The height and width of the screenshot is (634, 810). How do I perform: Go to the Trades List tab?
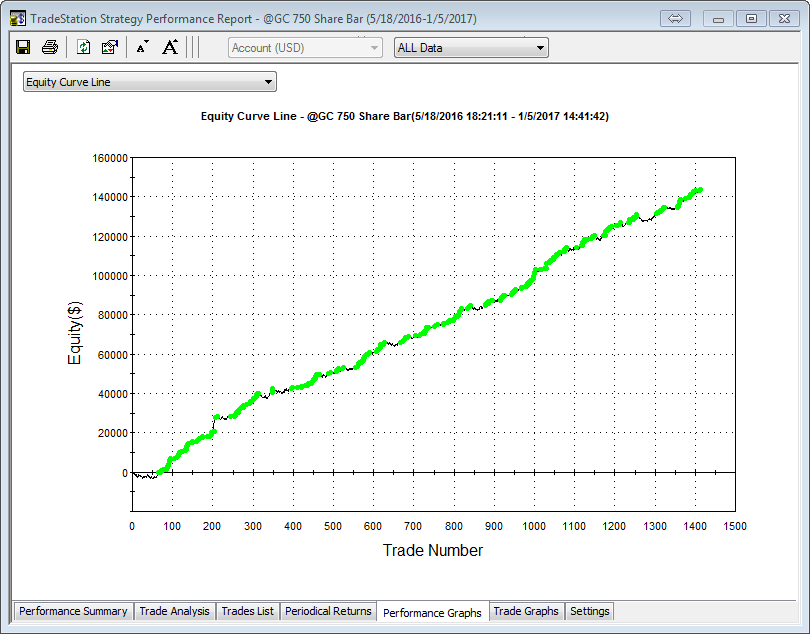pyautogui.click(x=247, y=611)
